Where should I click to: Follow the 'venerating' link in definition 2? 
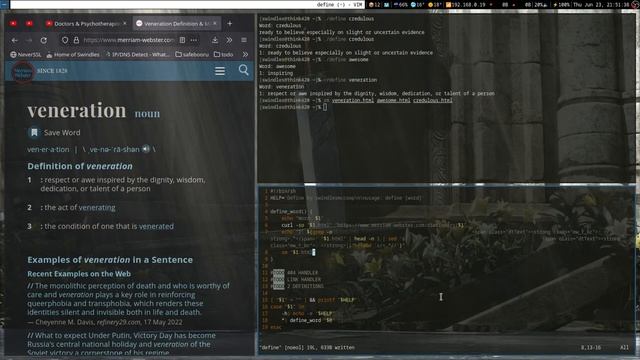pos(97,207)
